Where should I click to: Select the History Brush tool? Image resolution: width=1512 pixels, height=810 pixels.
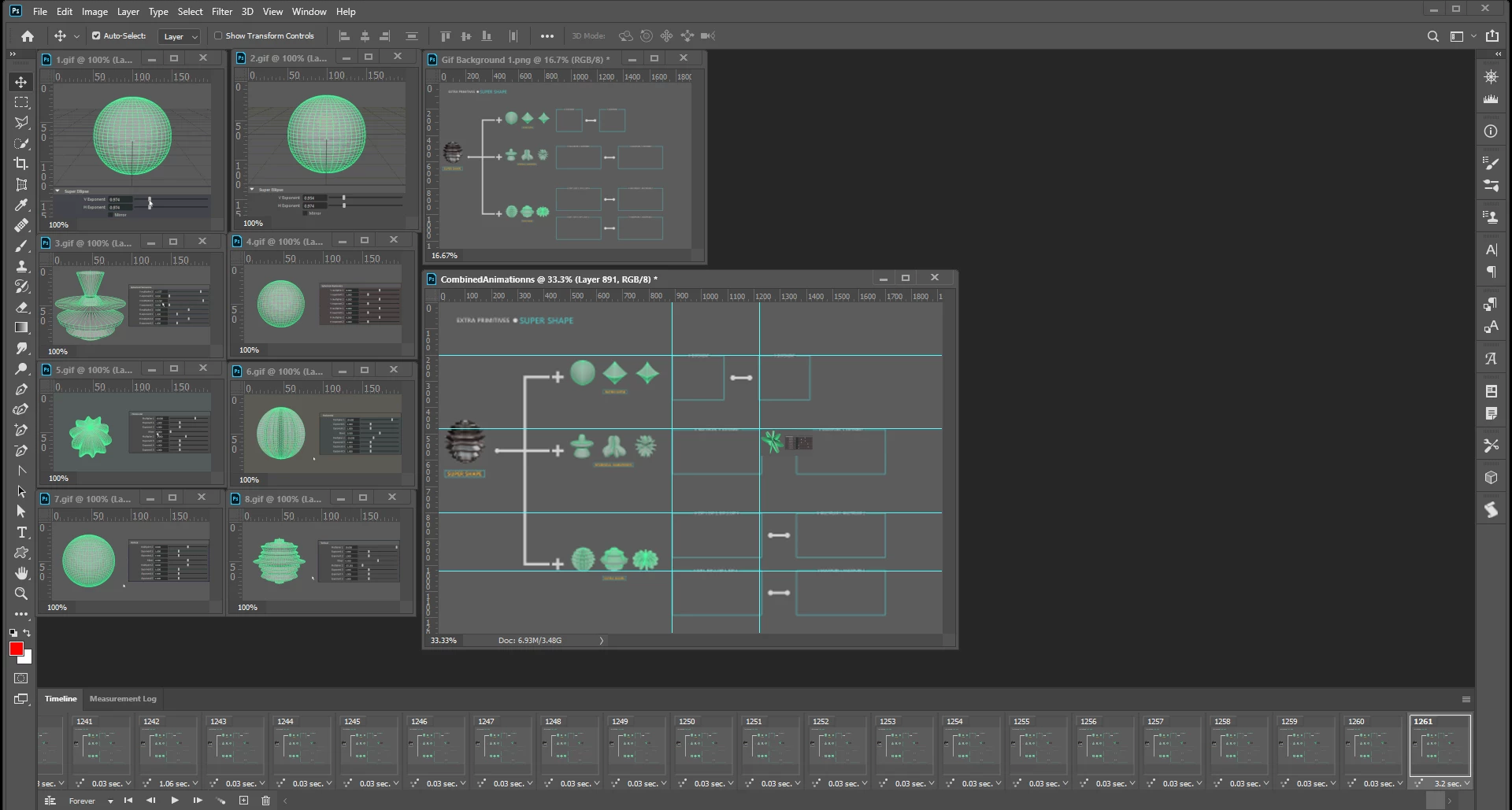click(x=21, y=287)
